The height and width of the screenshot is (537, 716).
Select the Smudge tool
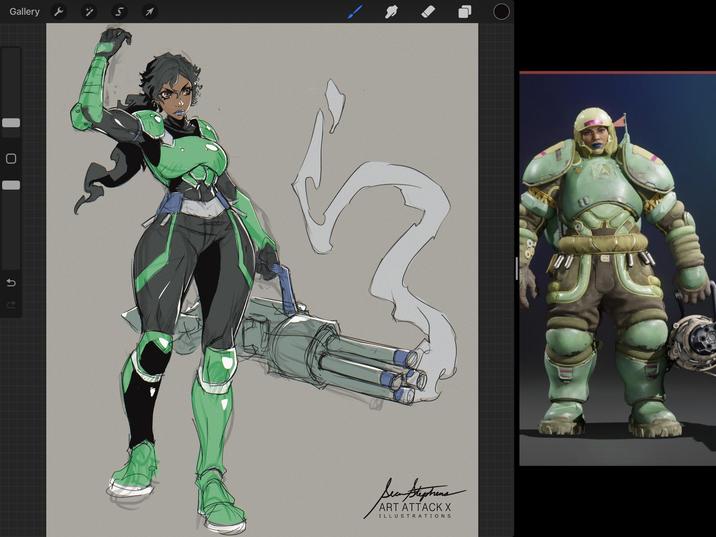coord(391,12)
